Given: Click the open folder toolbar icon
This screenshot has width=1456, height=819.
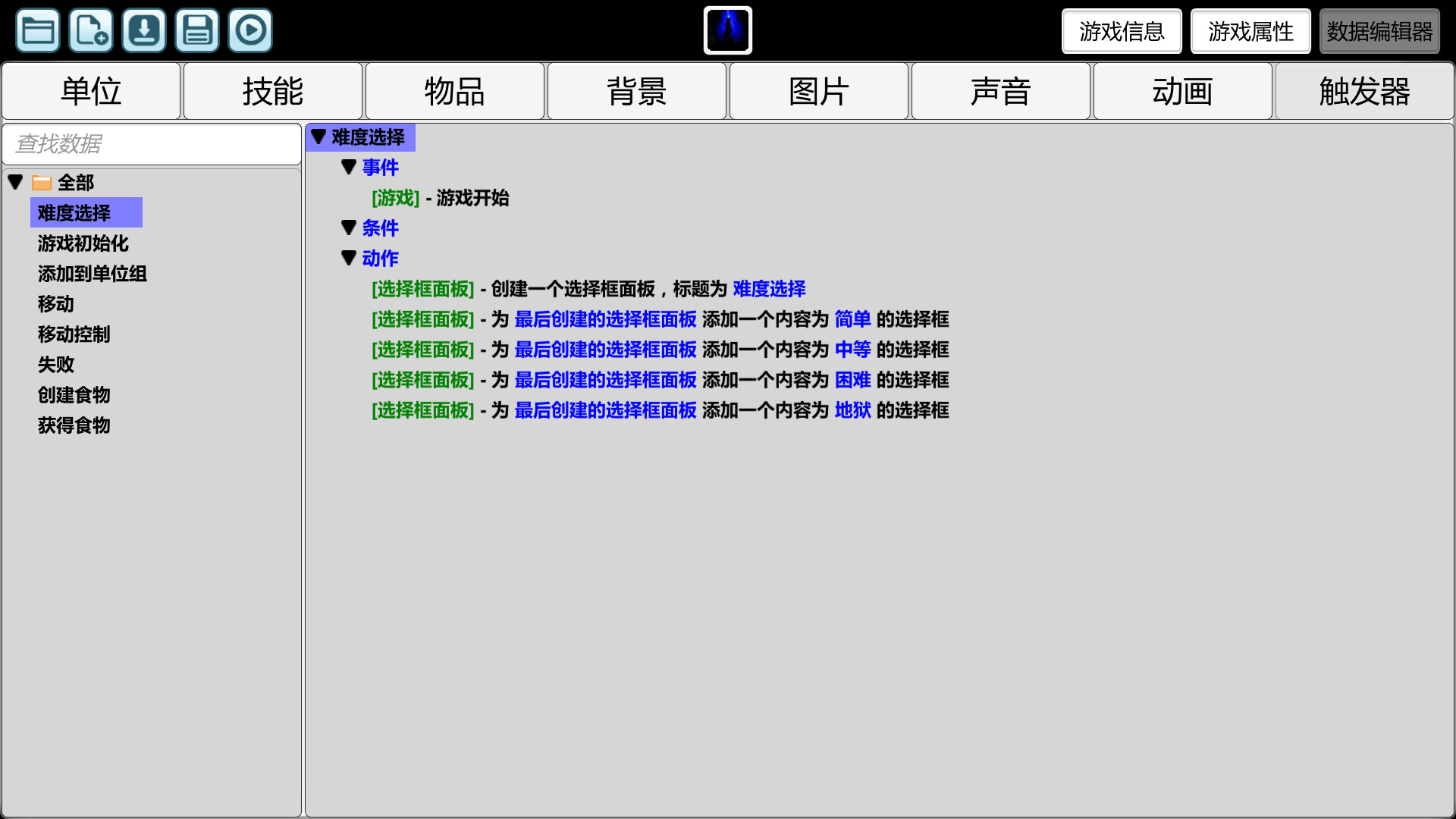Looking at the screenshot, I should click(38, 30).
